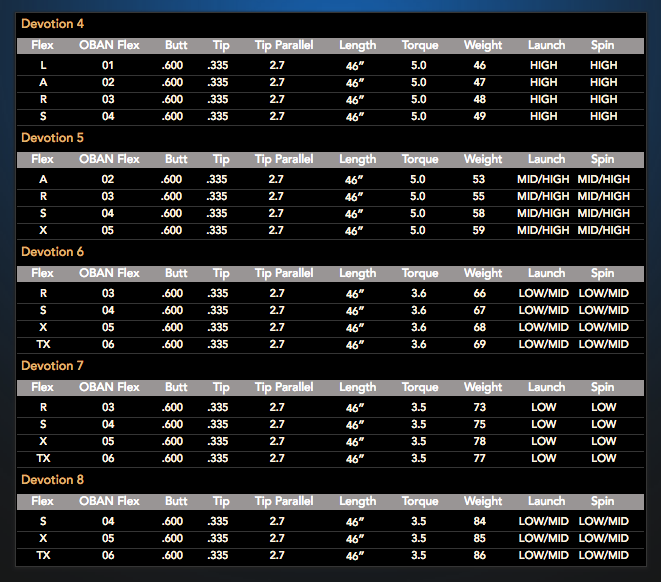Viewport: 661px width, 582px height.
Task: Click LOW/MID spin in Devotion 8 row S
Action: [x=604, y=521]
